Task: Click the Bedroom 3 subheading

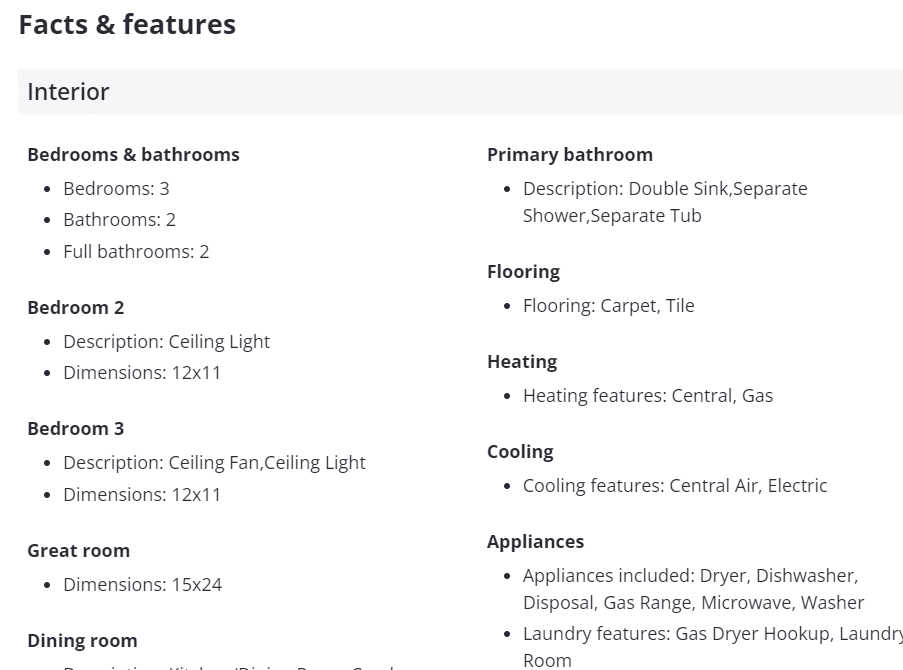Action: (76, 429)
